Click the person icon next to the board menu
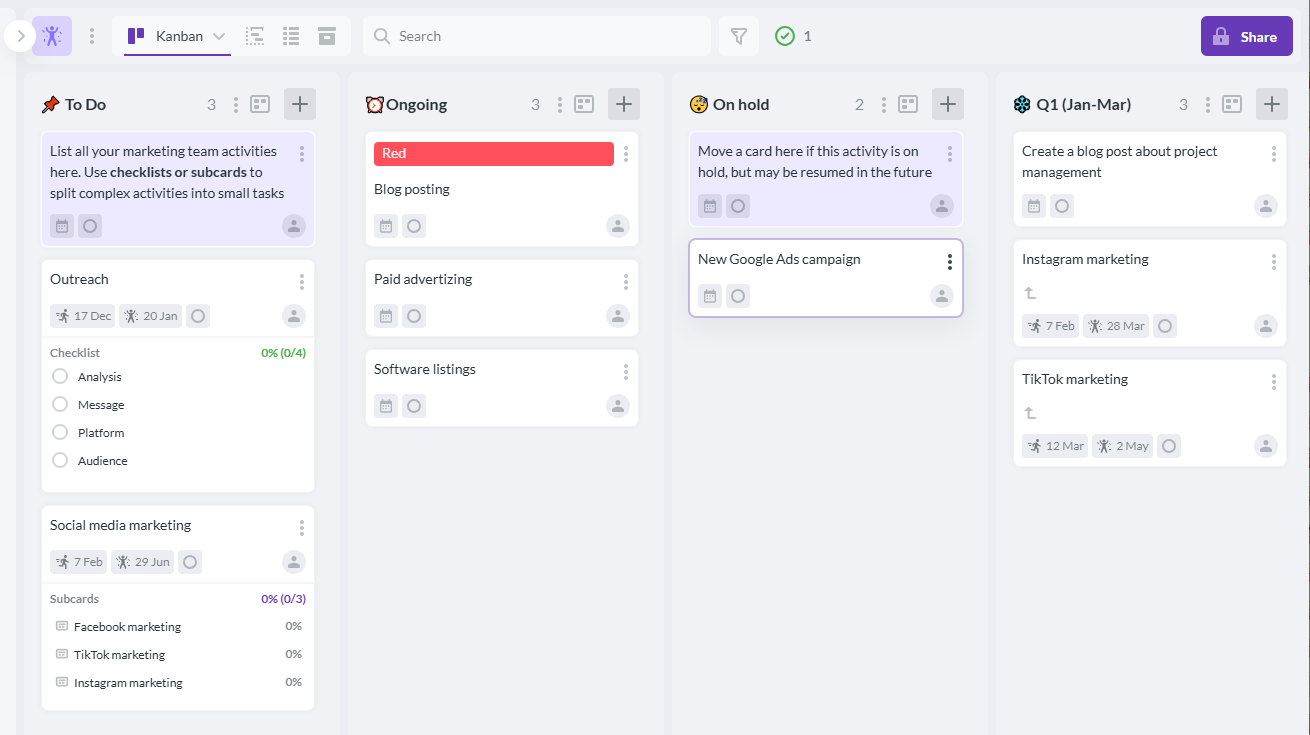The image size is (1310, 735). [51, 35]
